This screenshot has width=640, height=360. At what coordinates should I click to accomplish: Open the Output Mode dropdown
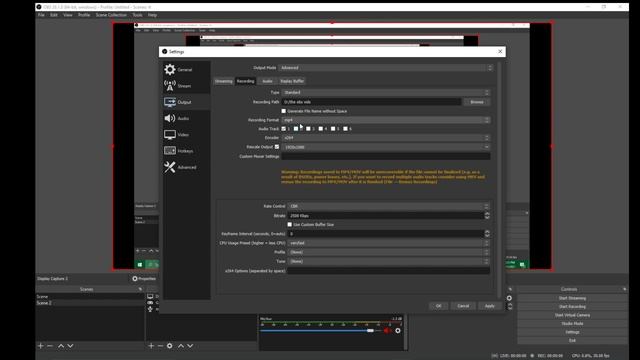[386, 68]
